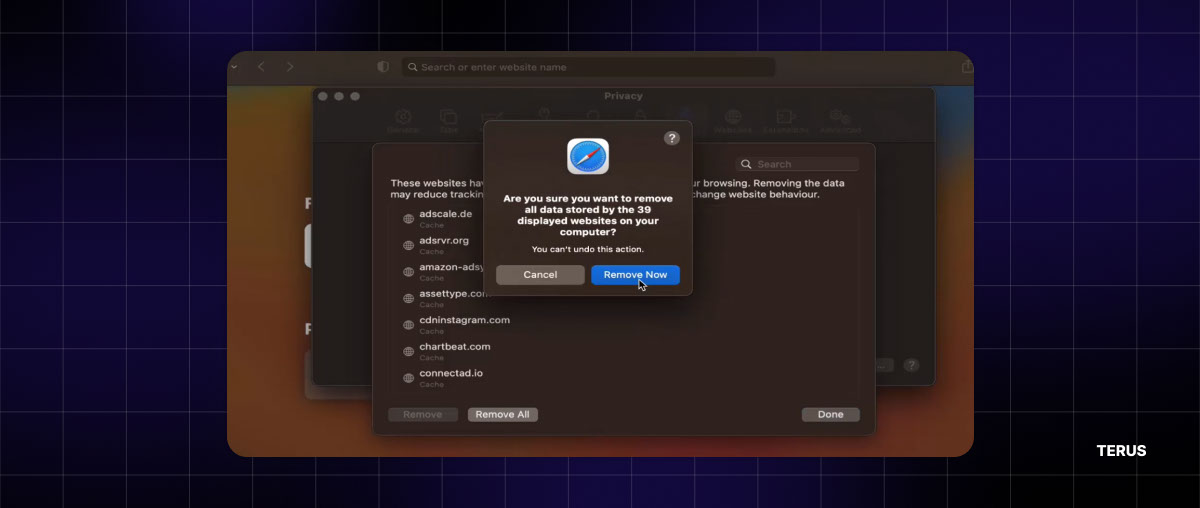Screen dimensions: 1200x508
Task: Click the greyed-out Remove button
Action: coord(422,414)
